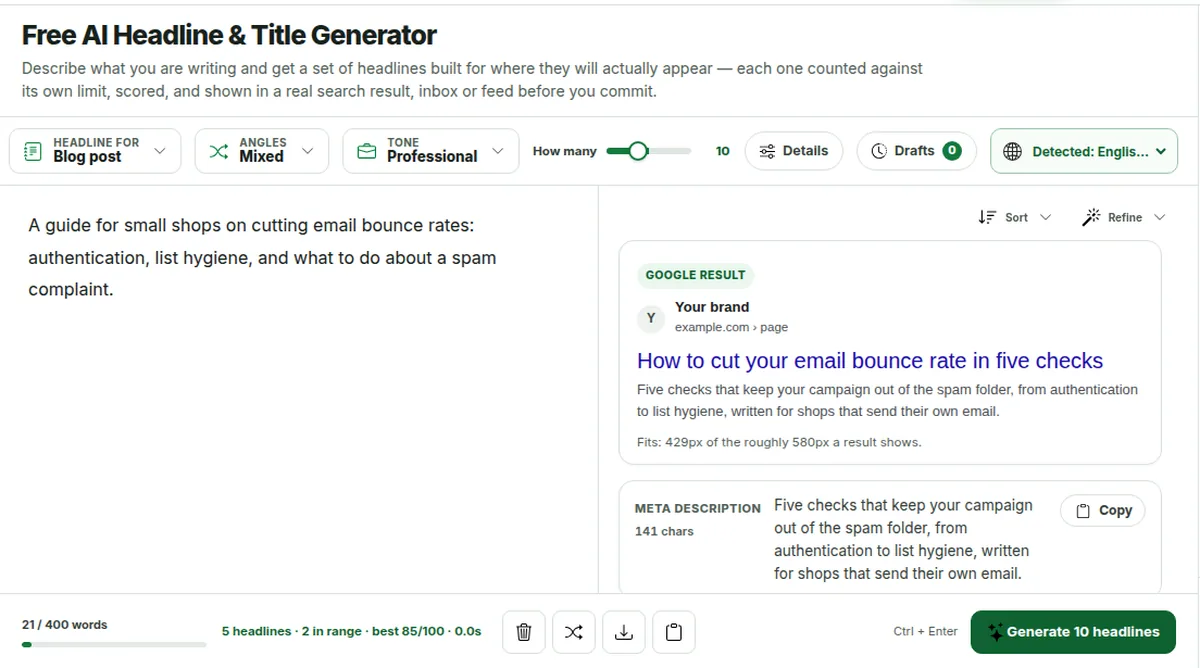1200x668 pixels.
Task: Open the Details settings button
Action: click(x=794, y=151)
